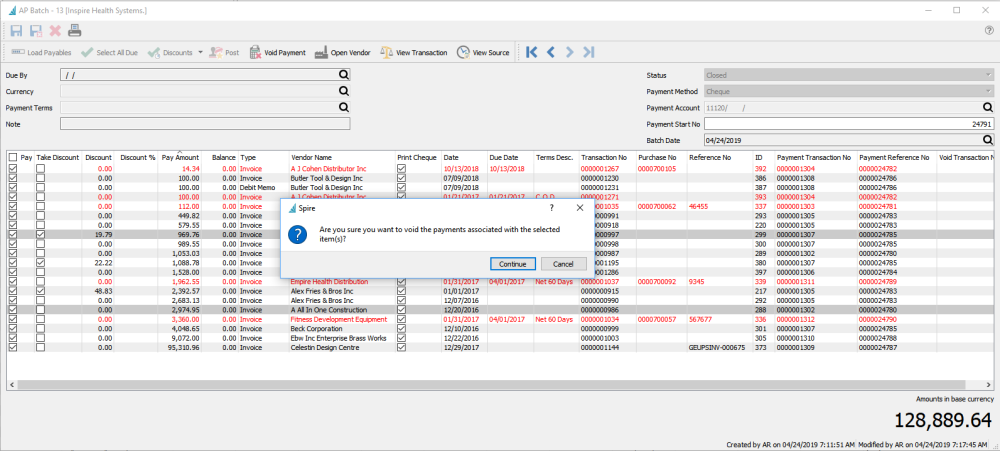Image resolution: width=1000 pixels, height=451 pixels.
Task: Go to the previous record arrow
Action: coord(551,52)
